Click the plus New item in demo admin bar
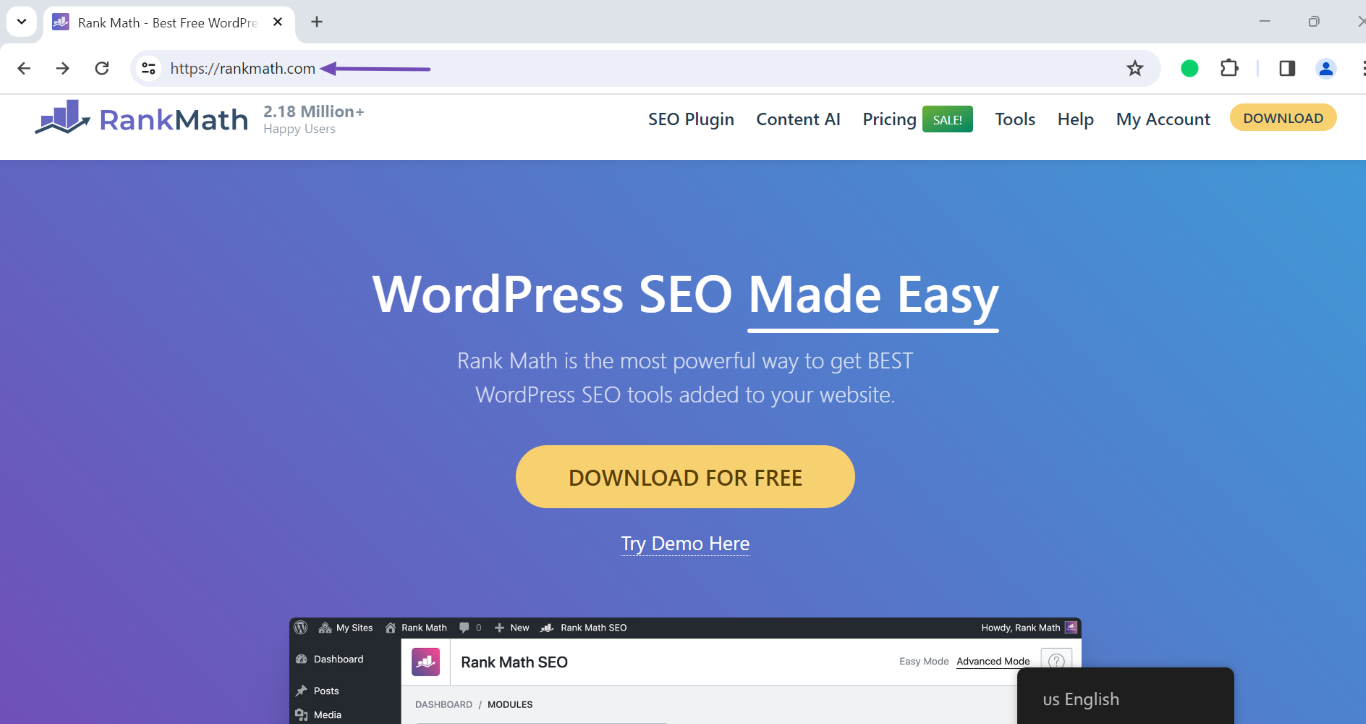Viewport: 1366px width, 724px height. (x=511, y=628)
